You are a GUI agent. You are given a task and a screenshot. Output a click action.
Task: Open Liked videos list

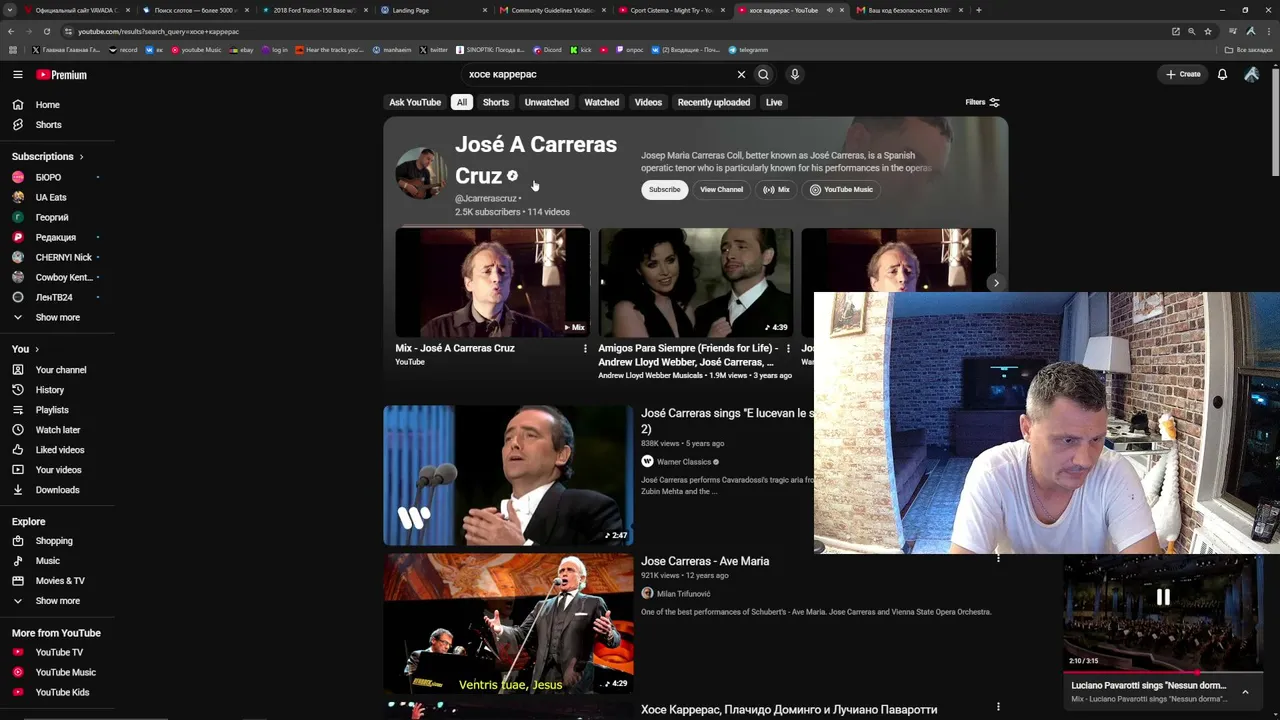click(60, 450)
